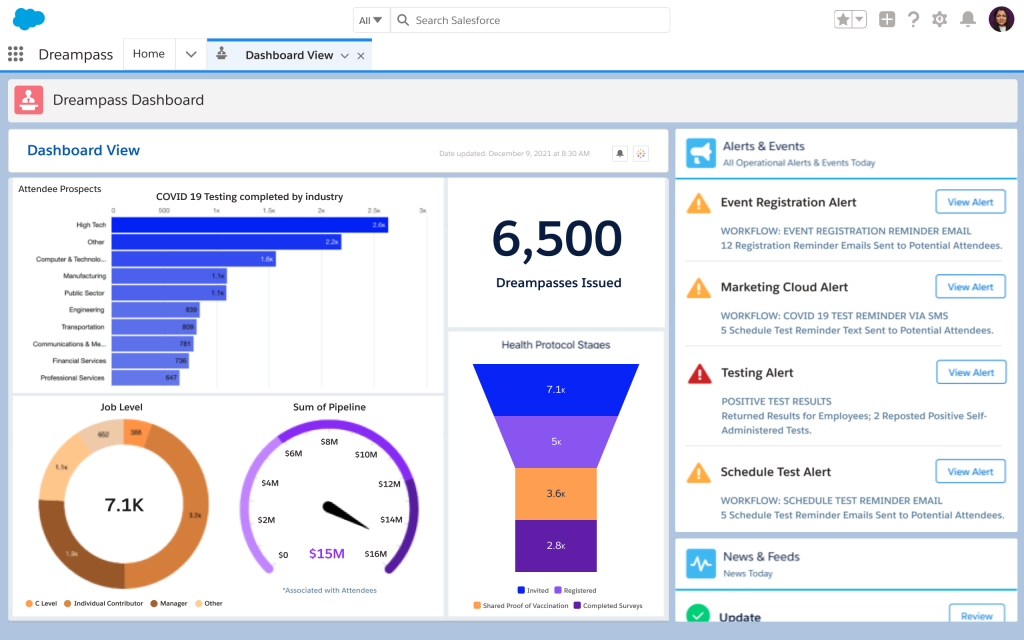
Task: Click the Salesforce cloud logo
Action: tap(29, 19)
